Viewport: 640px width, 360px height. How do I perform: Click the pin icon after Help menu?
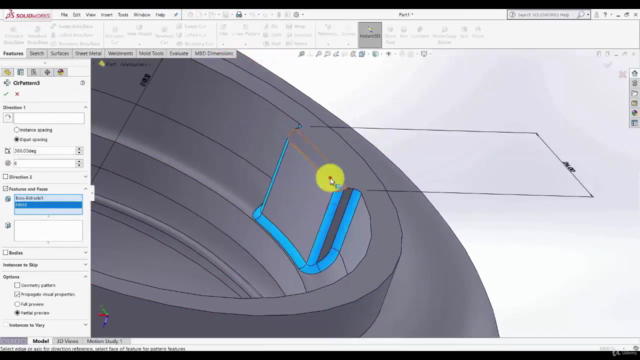point(176,15)
